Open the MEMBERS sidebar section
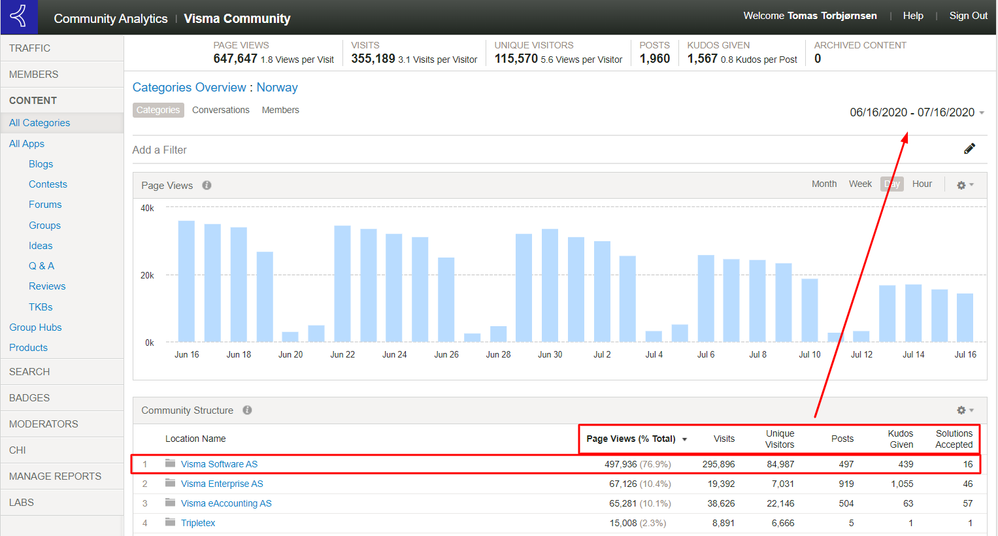 [62, 74]
